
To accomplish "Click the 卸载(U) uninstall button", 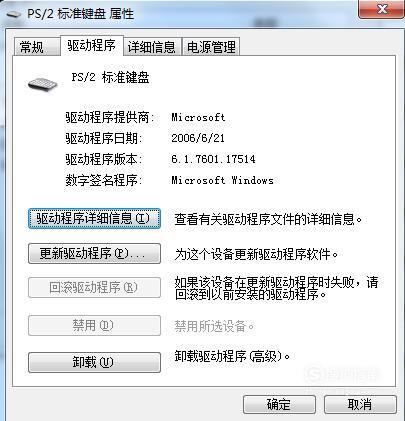I will pos(94,362).
